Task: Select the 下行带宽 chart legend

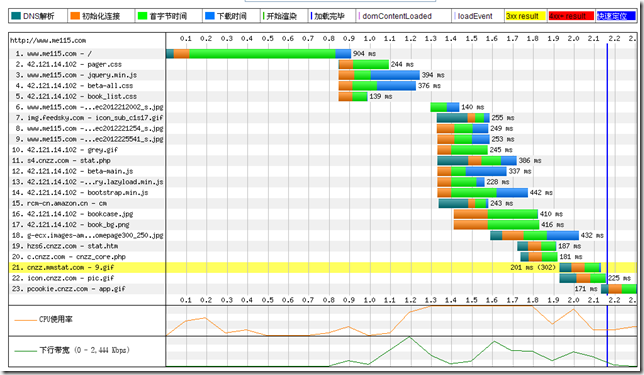Action: [72, 350]
